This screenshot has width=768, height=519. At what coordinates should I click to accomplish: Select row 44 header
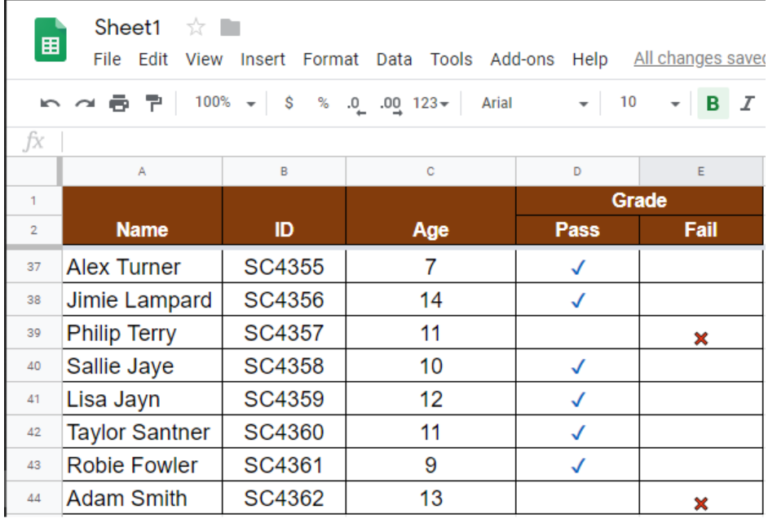click(33, 498)
